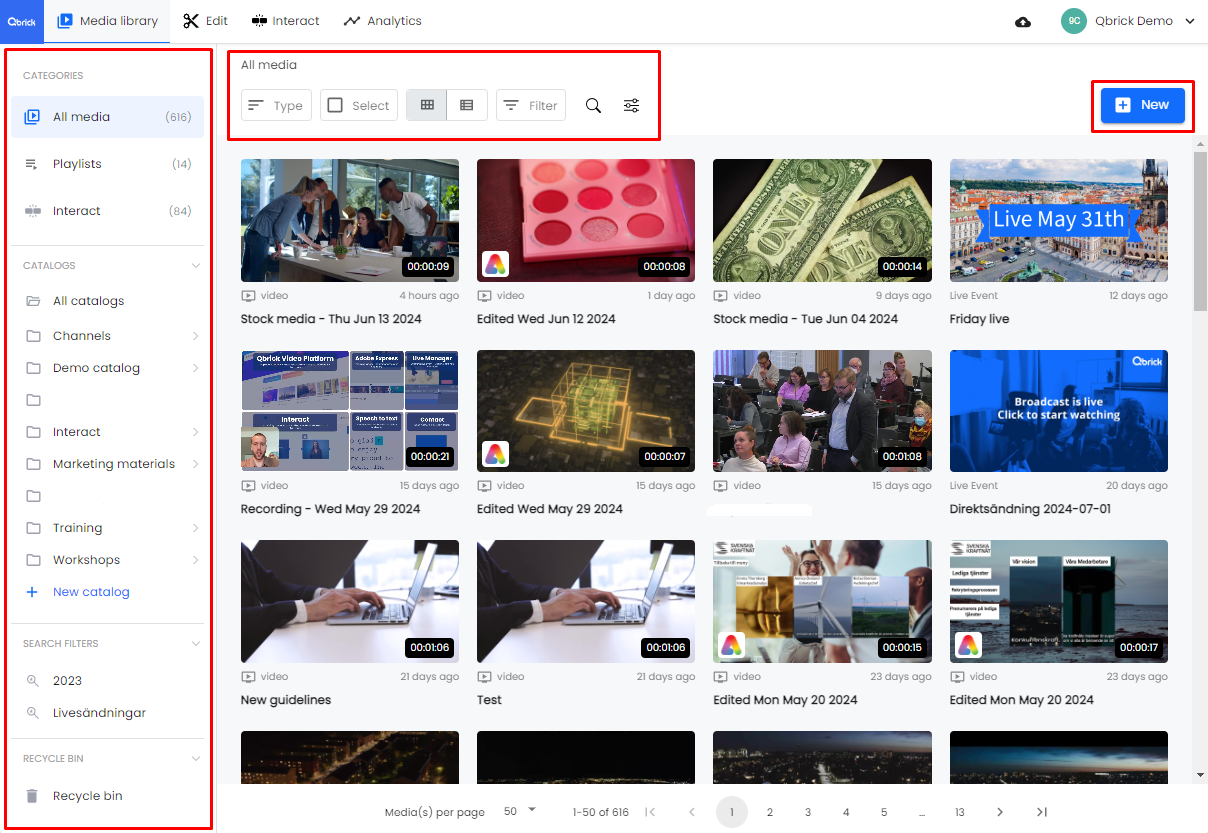This screenshot has width=1208, height=833.
Task: Click the Qbrick logo in the header
Action: 22,21
